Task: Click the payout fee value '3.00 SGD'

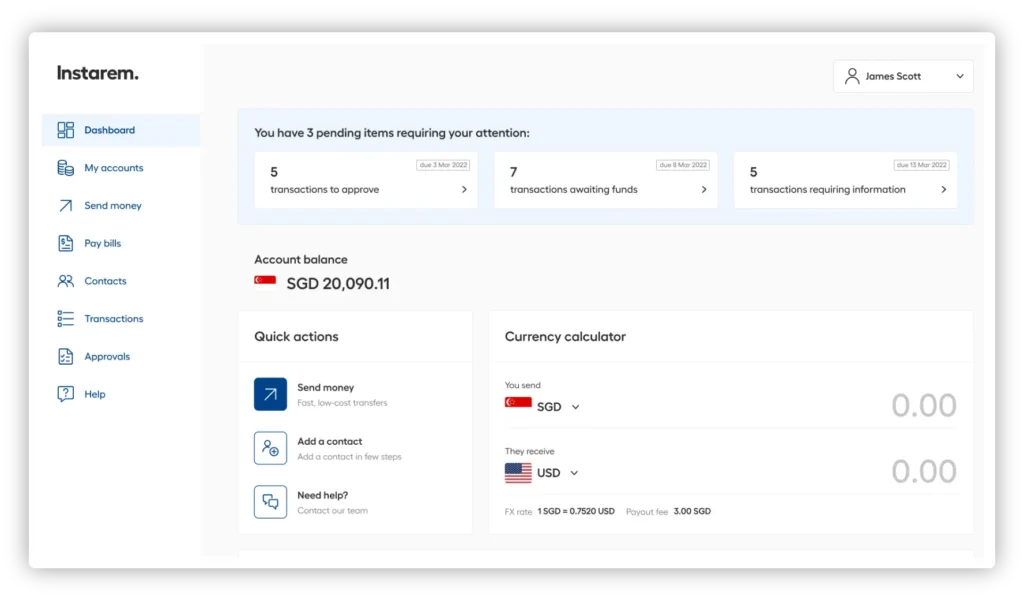Action: (692, 511)
